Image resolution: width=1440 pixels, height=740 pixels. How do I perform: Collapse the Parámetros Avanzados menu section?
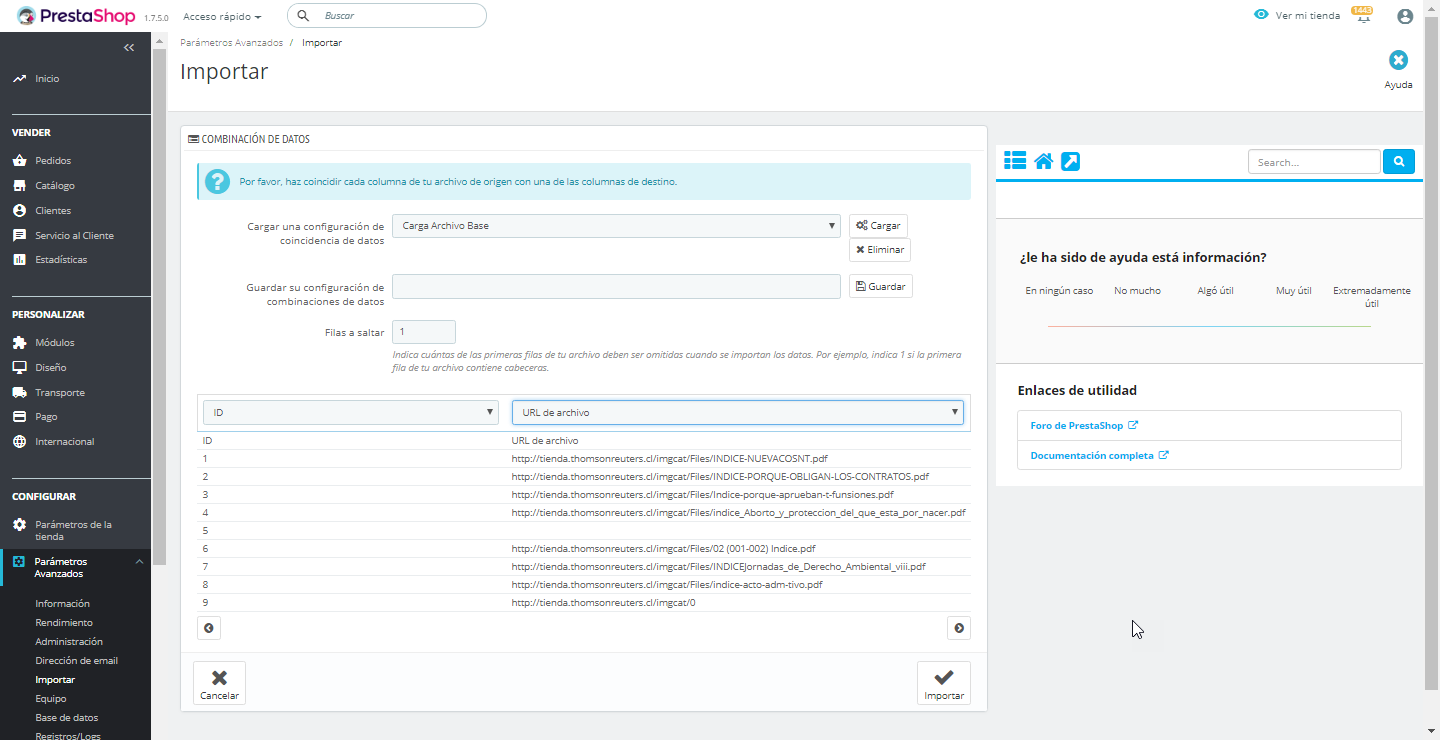tap(139, 562)
